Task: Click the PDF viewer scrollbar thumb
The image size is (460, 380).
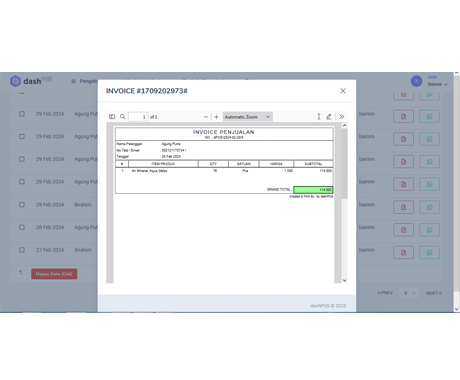Action: 344,163
